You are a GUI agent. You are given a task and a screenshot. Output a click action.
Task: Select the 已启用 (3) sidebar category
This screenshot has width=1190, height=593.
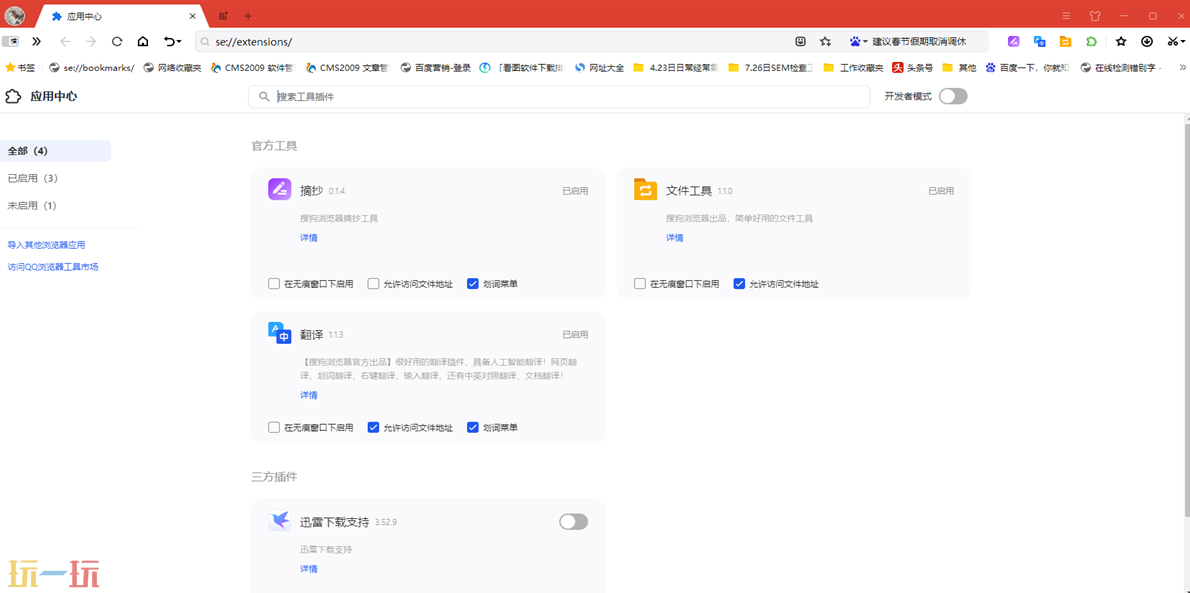33,178
